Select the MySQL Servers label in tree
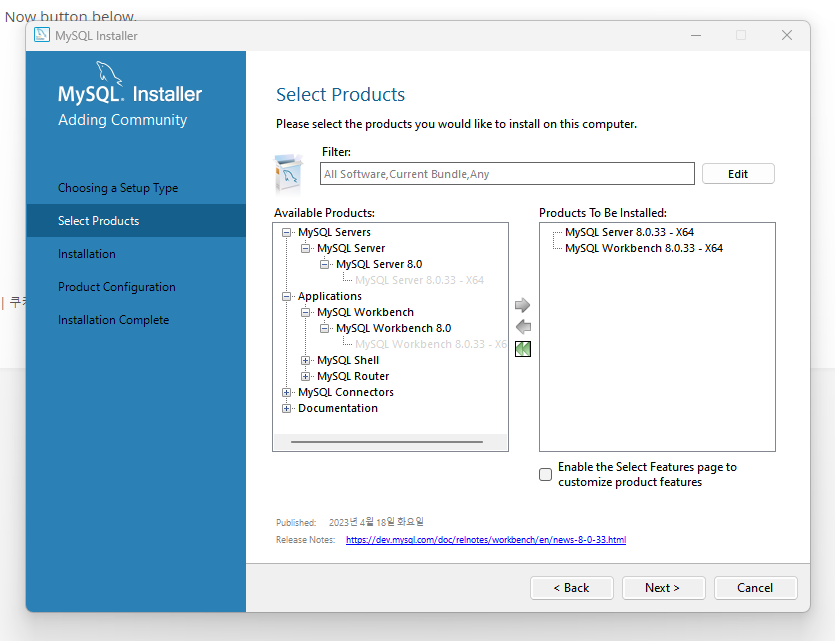 pos(334,232)
